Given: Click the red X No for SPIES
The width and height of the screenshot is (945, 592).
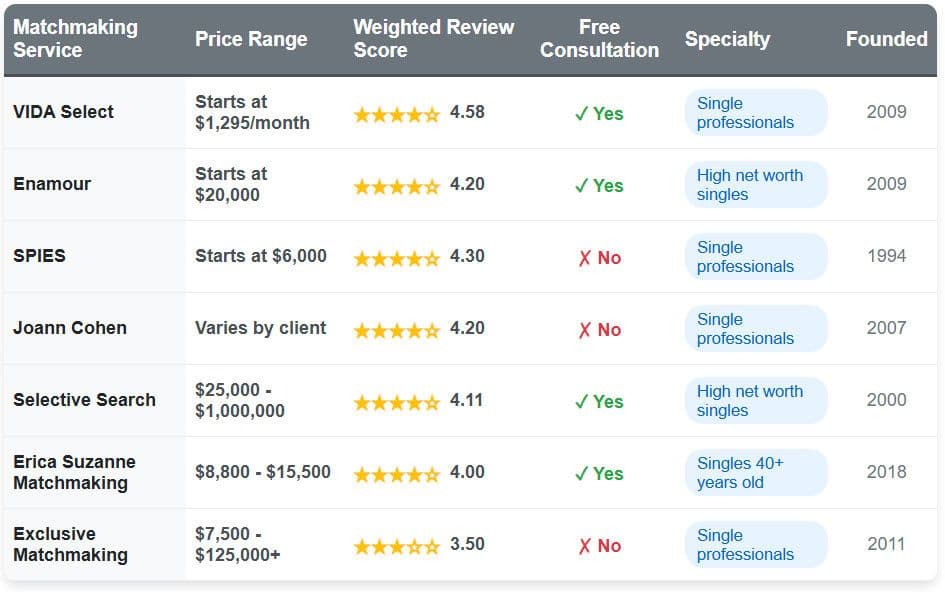Looking at the screenshot, I should click(x=599, y=258).
